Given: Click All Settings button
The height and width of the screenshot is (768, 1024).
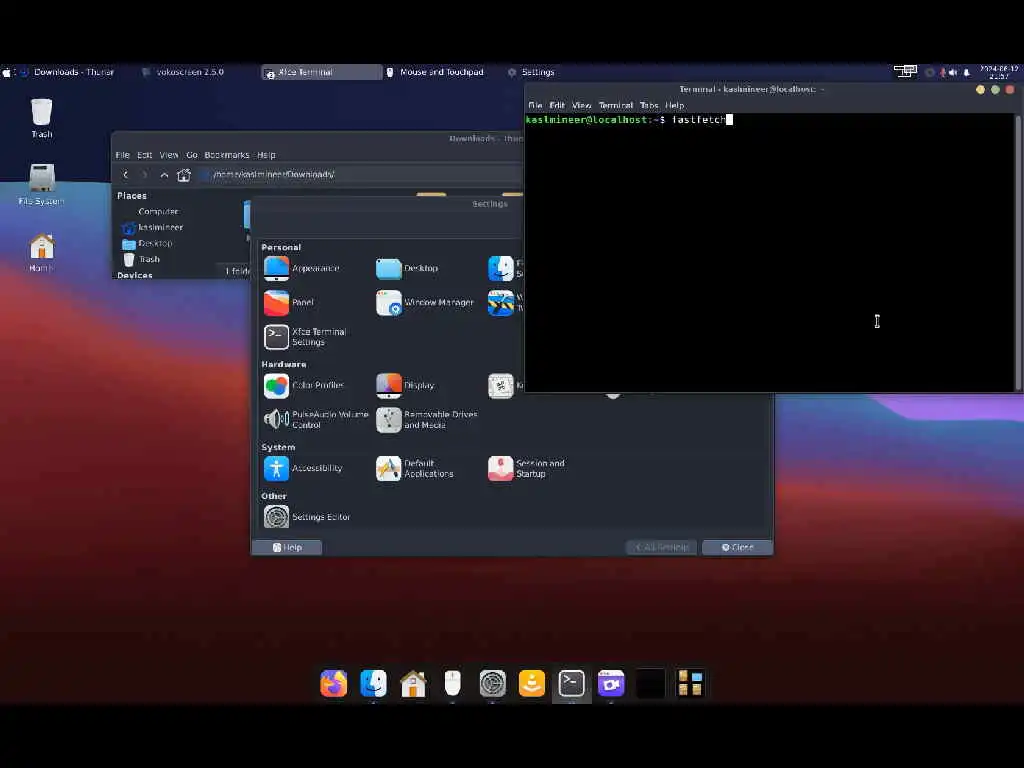Looking at the screenshot, I should pyautogui.click(x=662, y=547).
